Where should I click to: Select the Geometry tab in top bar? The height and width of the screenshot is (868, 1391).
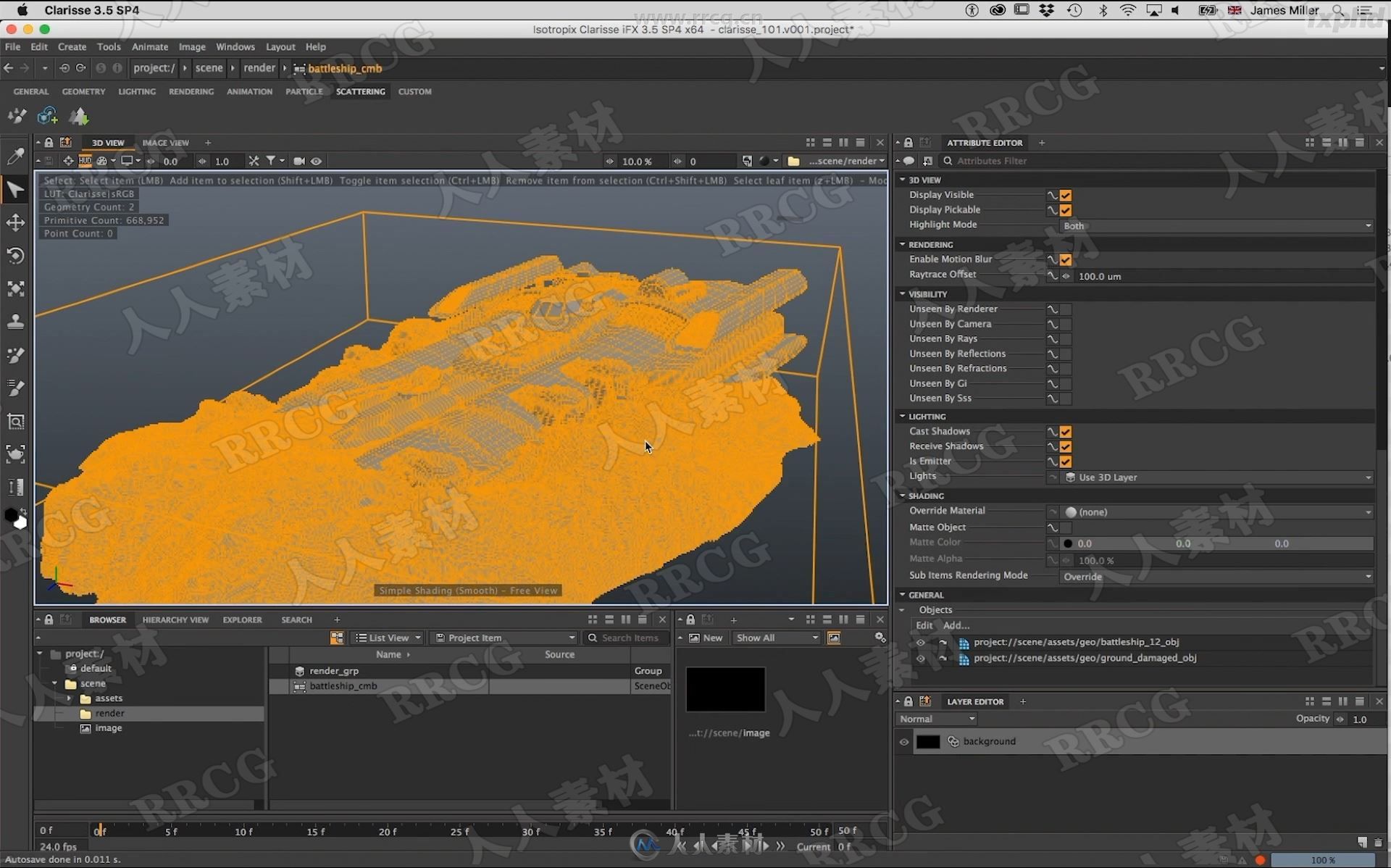[x=84, y=91]
